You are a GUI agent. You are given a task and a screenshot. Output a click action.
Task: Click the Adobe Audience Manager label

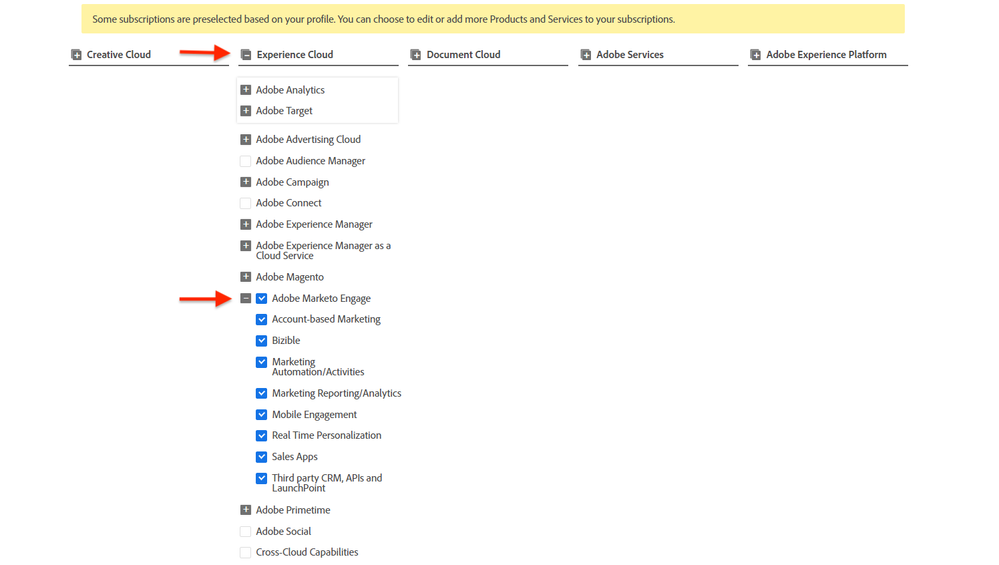pos(310,161)
